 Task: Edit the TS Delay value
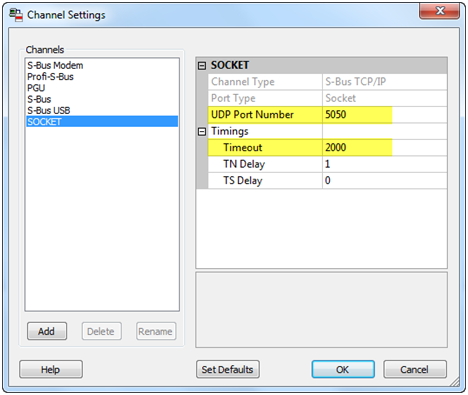click(384, 180)
